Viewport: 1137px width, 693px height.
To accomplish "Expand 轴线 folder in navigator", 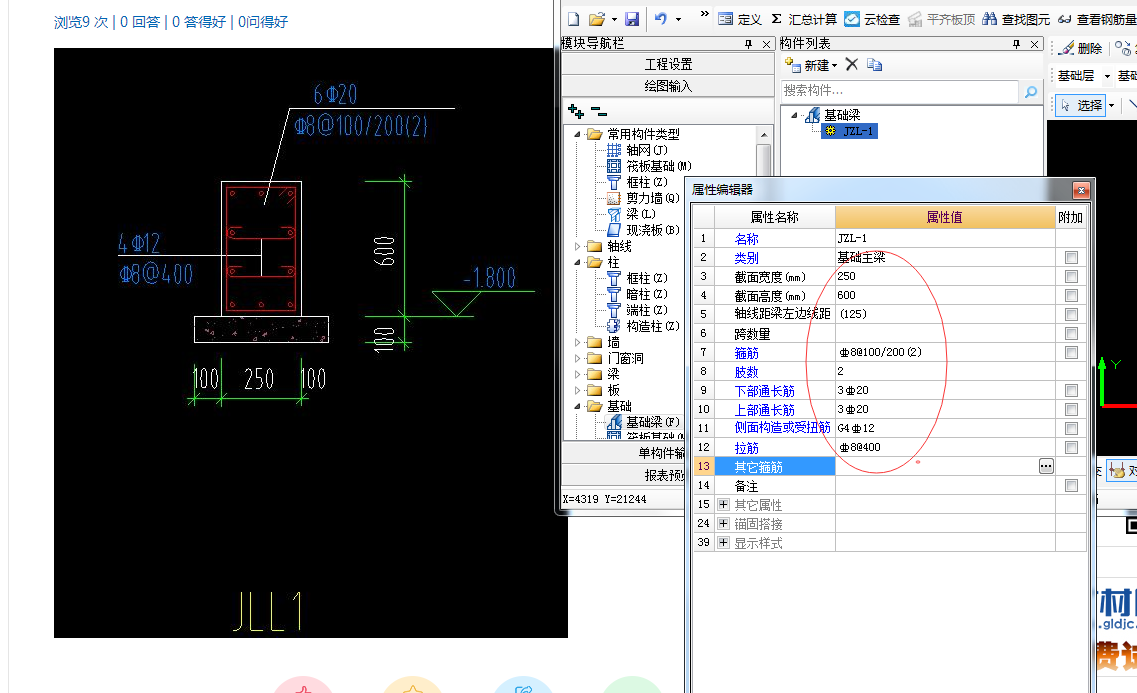I will tap(578, 246).
